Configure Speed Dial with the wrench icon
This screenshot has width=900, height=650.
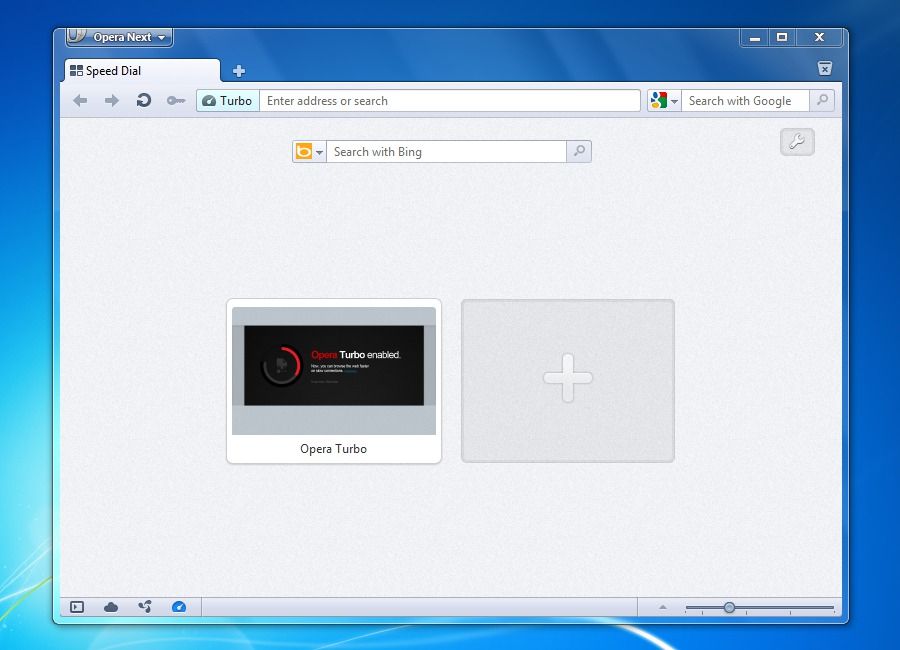click(796, 143)
